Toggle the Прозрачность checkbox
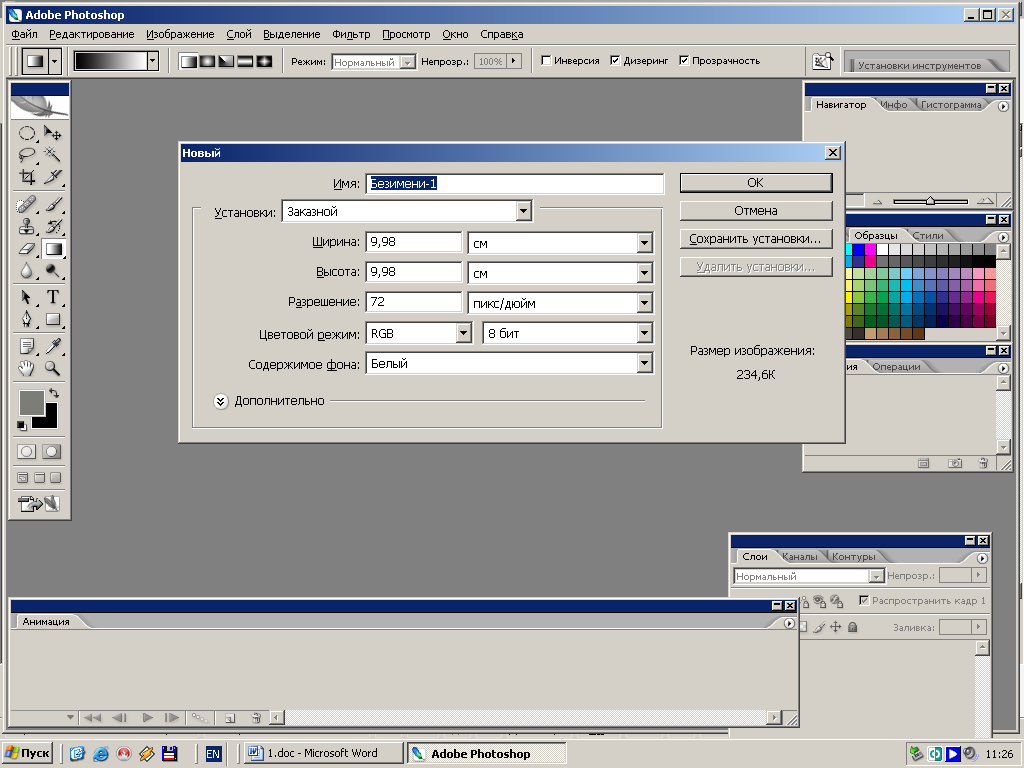The width and height of the screenshot is (1024, 768). 684,61
